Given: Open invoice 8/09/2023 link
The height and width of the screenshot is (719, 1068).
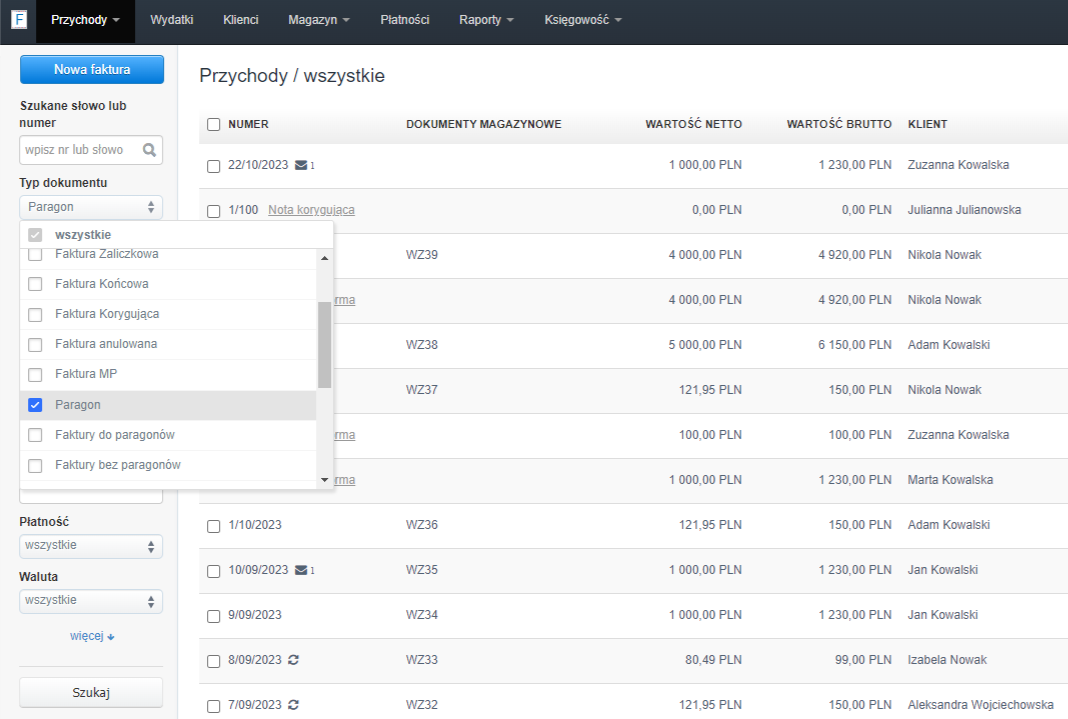Looking at the screenshot, I should pyautogui.click(x=255, y=660).
